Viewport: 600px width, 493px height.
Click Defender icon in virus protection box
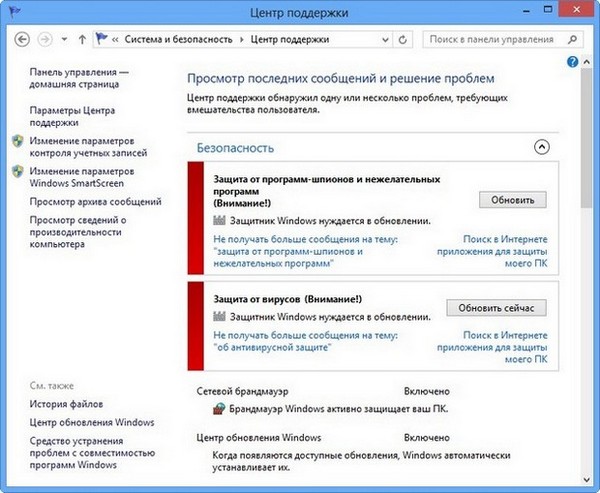219,317
